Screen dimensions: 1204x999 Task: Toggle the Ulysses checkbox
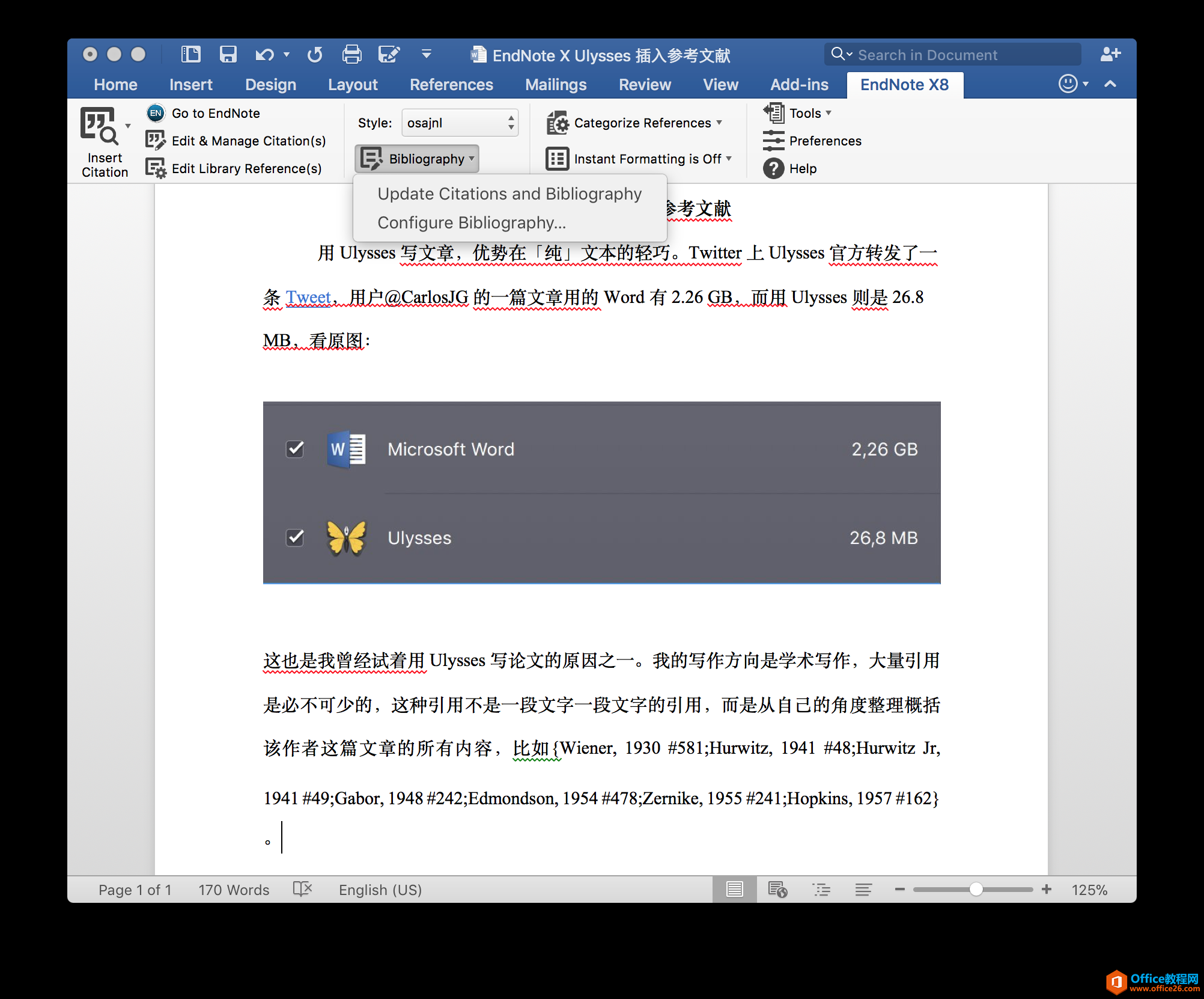(x=295, y=537)
